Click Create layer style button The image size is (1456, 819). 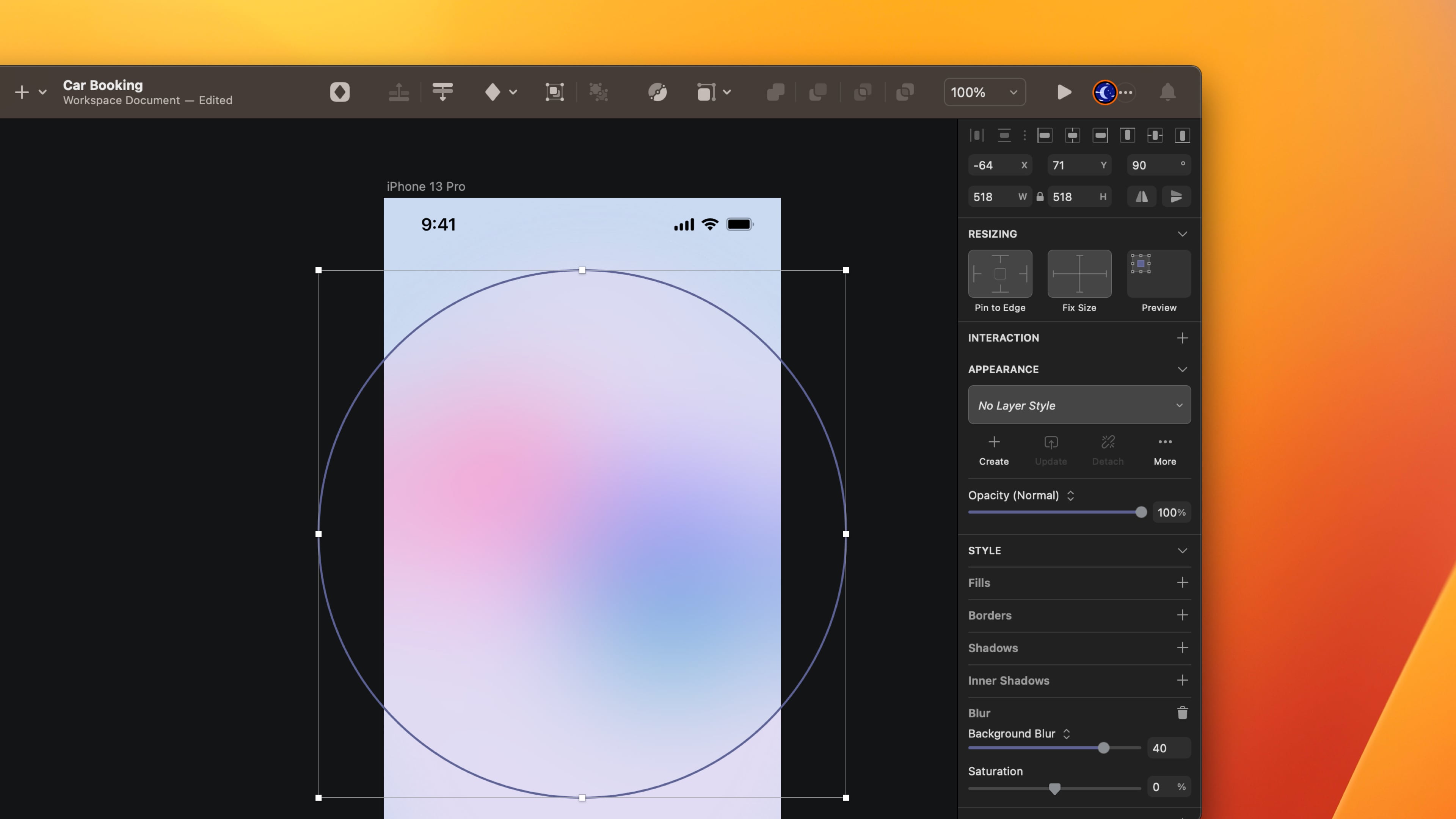click(994, 450)
